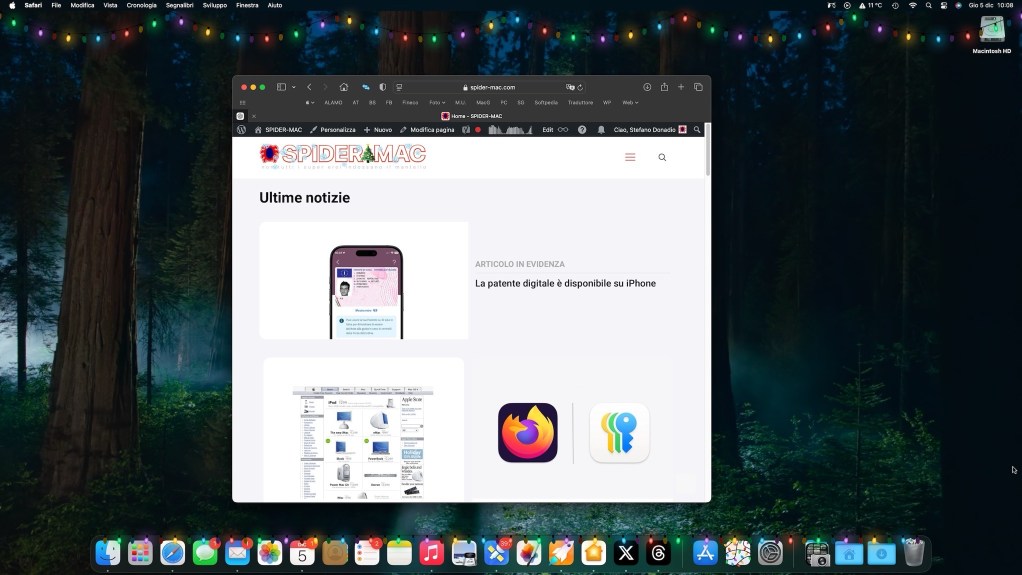Select the pinned tab in Safari
1022x575 pixels.
point(240,116)
